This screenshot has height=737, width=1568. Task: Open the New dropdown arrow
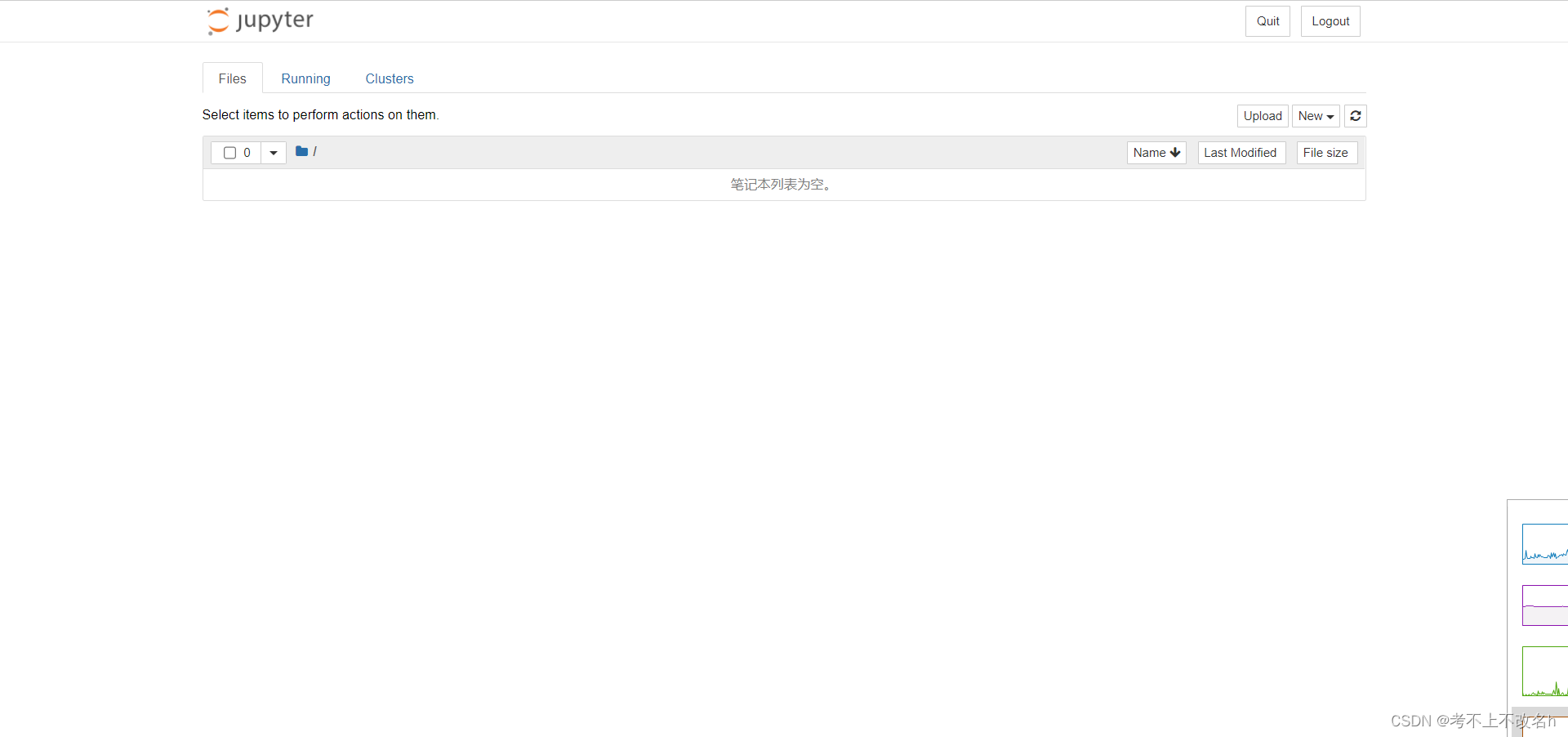[x=1330, y=116]
